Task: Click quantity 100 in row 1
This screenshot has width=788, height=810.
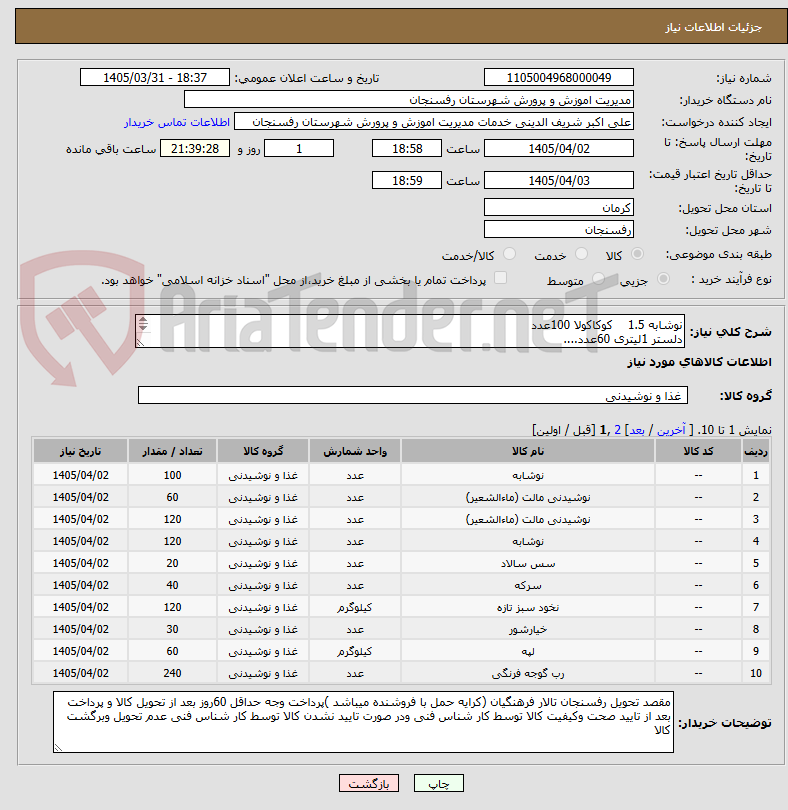Action: pyautogui.click(x=172, y=475)
